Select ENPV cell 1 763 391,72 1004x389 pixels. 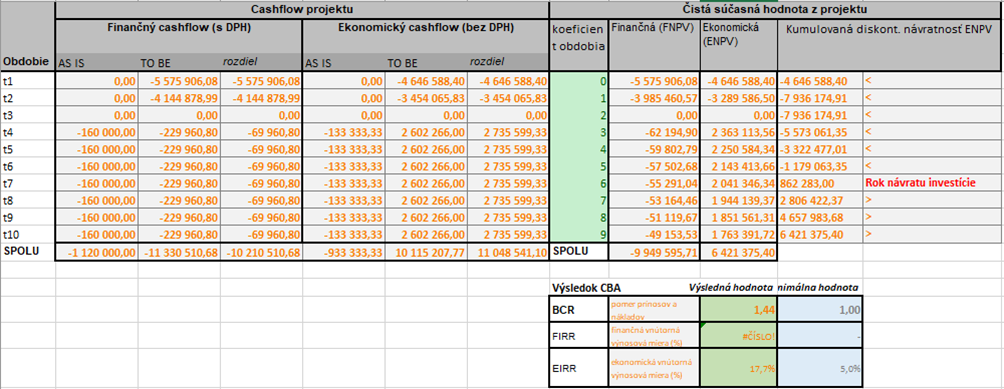(738, 234)
